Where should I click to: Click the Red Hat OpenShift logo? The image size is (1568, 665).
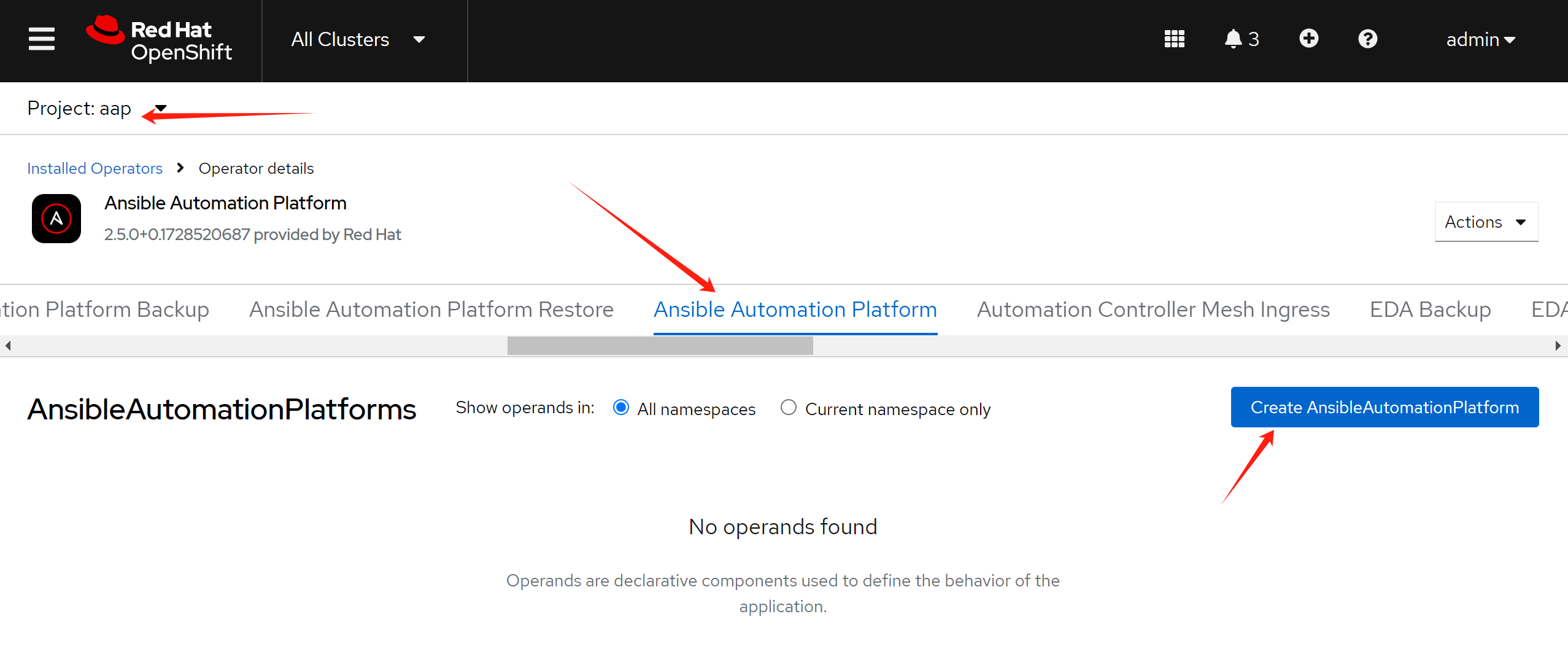pos(160,39)
